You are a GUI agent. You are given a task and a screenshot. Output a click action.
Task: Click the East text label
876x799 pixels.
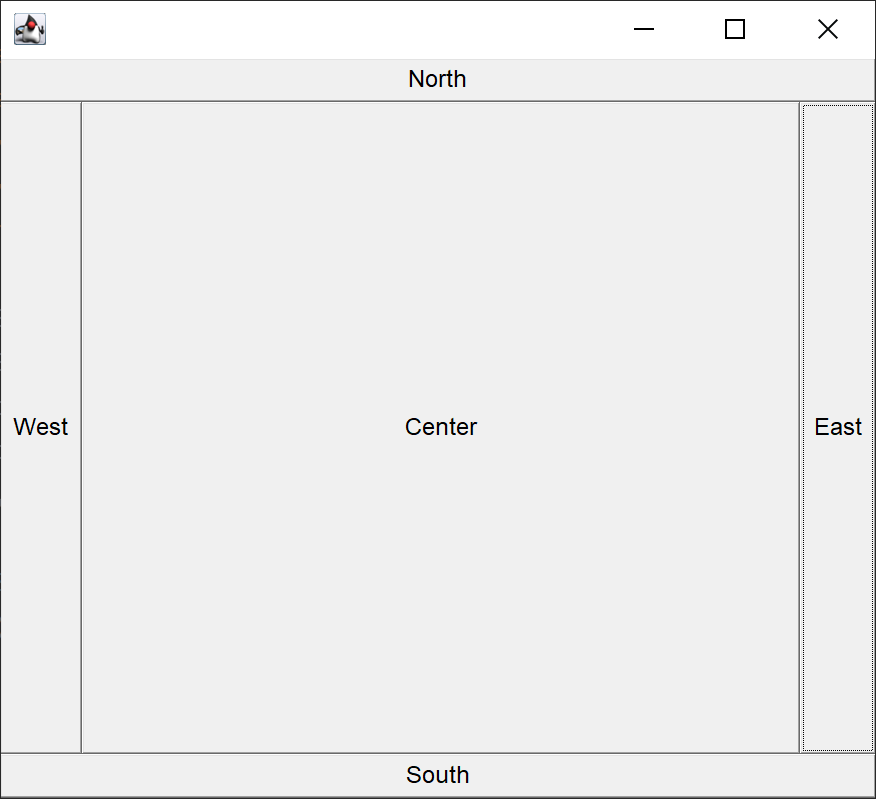[x=837, y=427]
